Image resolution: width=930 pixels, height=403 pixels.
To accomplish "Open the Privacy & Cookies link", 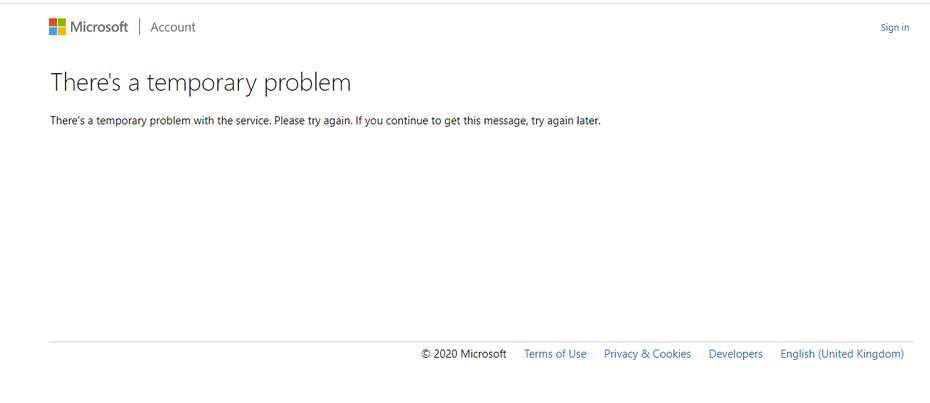I will (x=647, y=354).
